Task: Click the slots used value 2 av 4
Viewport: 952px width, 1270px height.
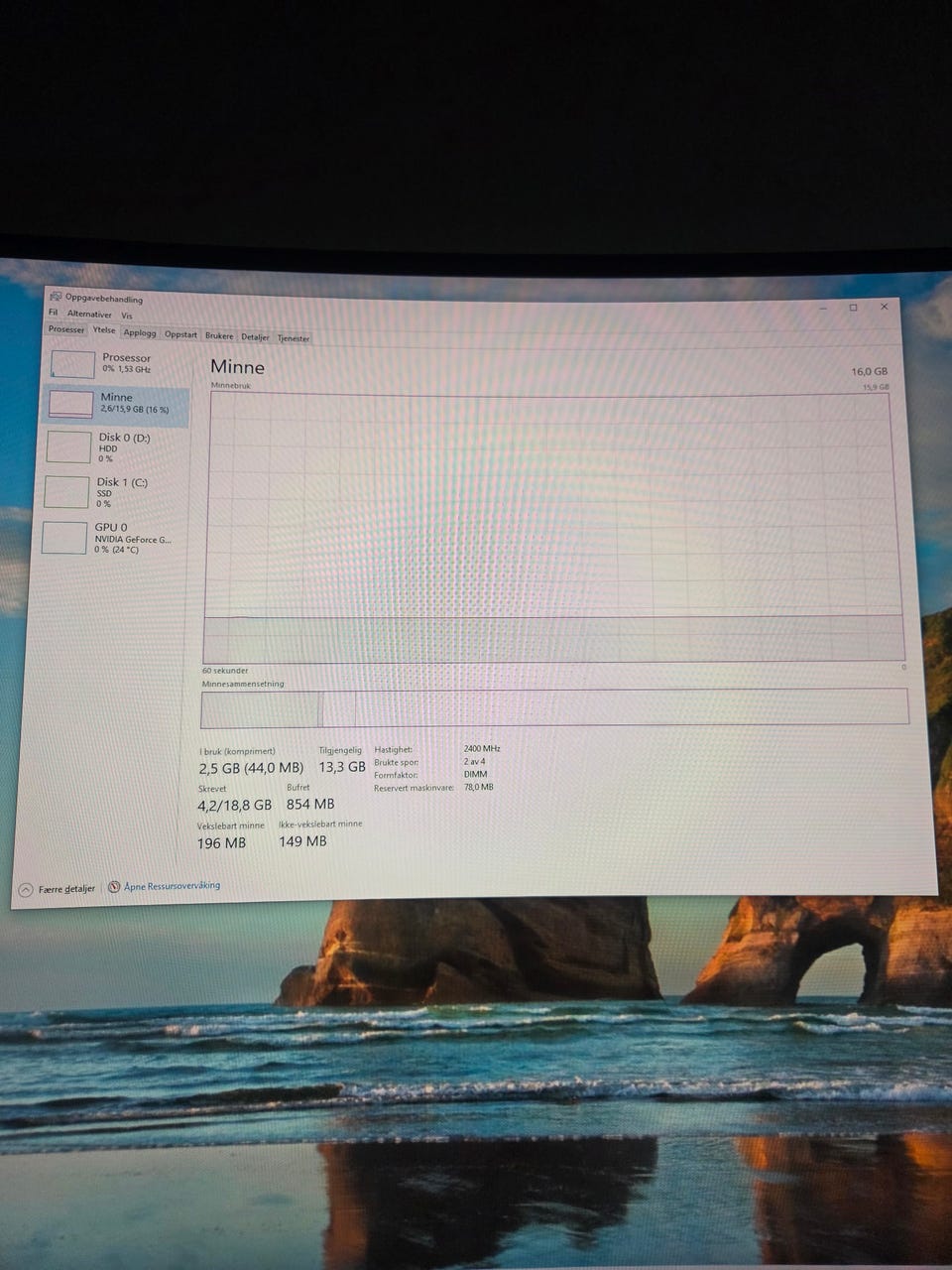Action: [x=474, y=762]
